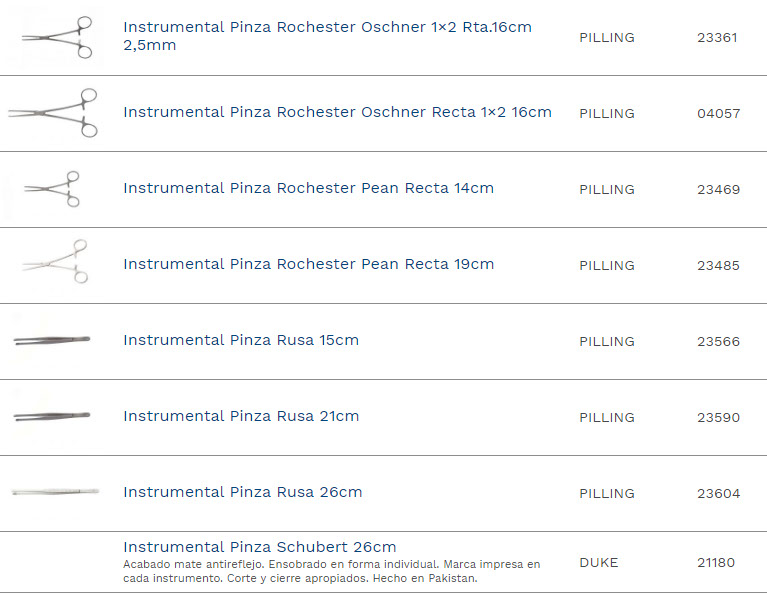Screen dimensions: 767x595
Task: Click product code 04057
Action: click(718, 114)
